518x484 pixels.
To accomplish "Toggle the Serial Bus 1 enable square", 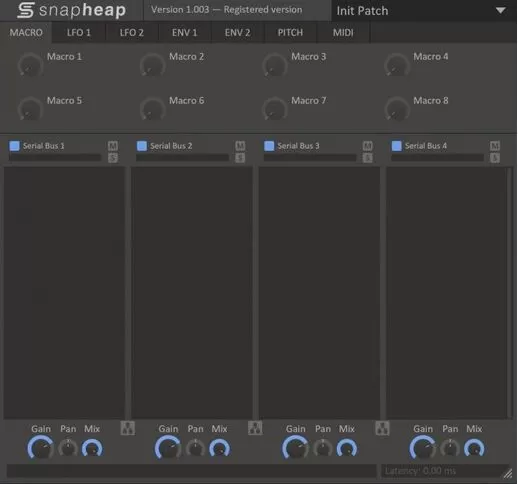I will (14, 146).
